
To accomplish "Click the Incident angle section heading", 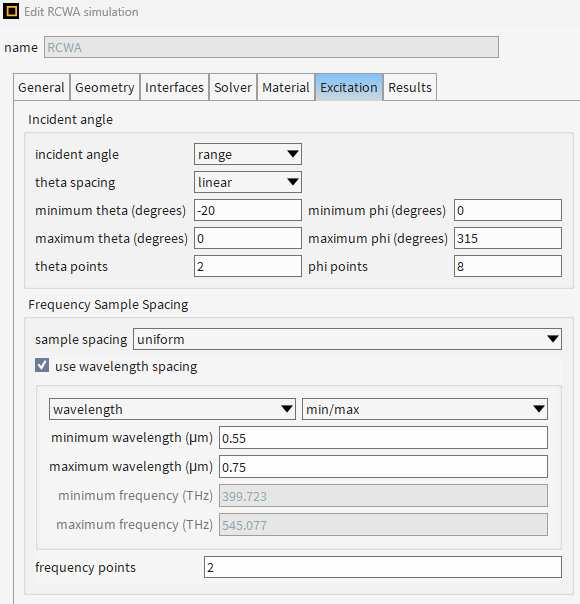I will pos(70,120).
